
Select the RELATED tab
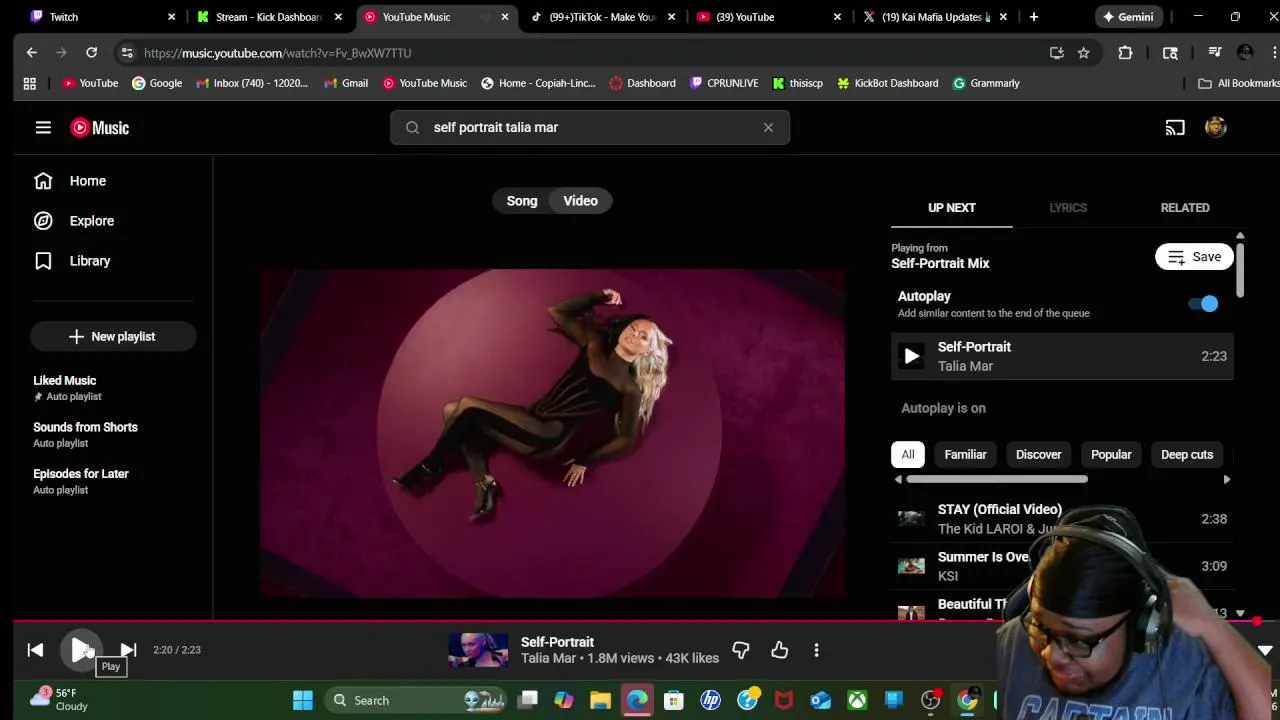coord(1185,207)
